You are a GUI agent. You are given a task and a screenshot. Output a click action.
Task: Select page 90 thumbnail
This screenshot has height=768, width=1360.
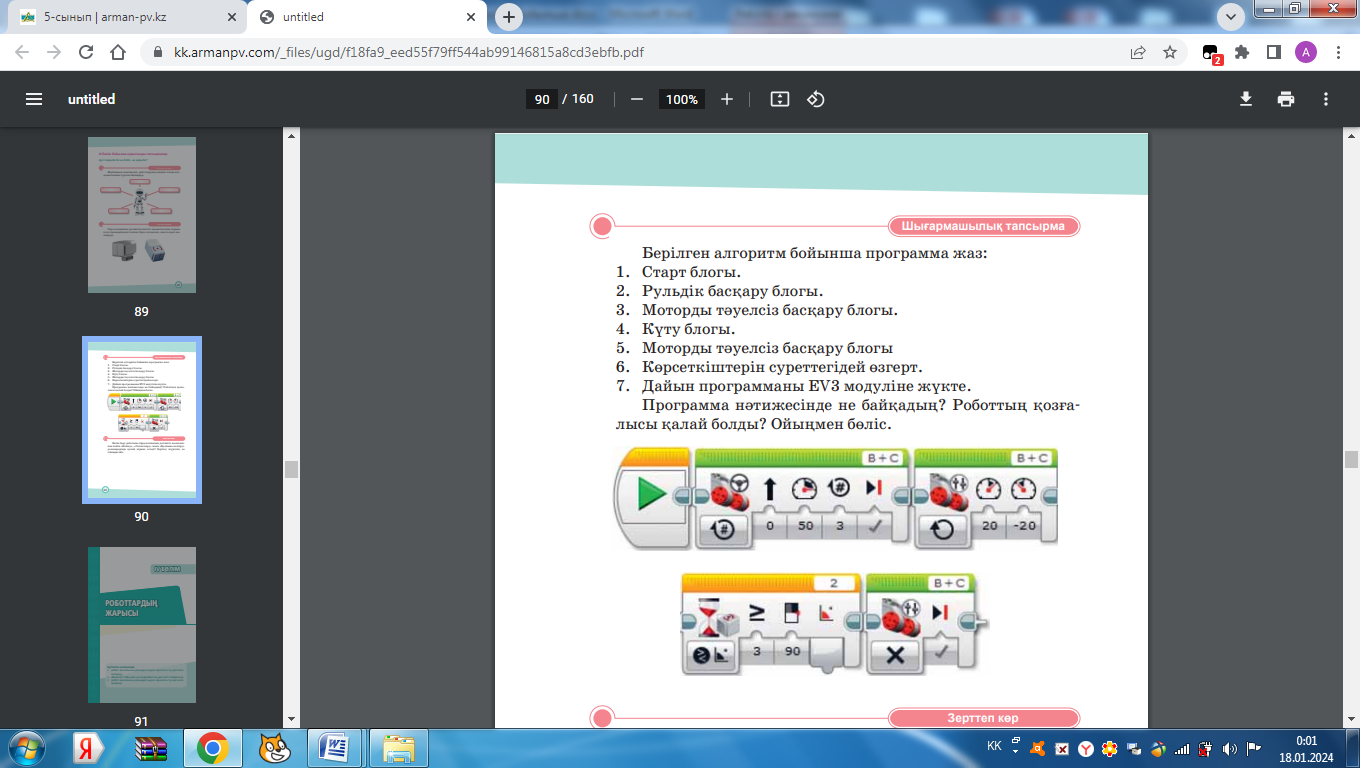pyautogui.click(x=141, y=420)
